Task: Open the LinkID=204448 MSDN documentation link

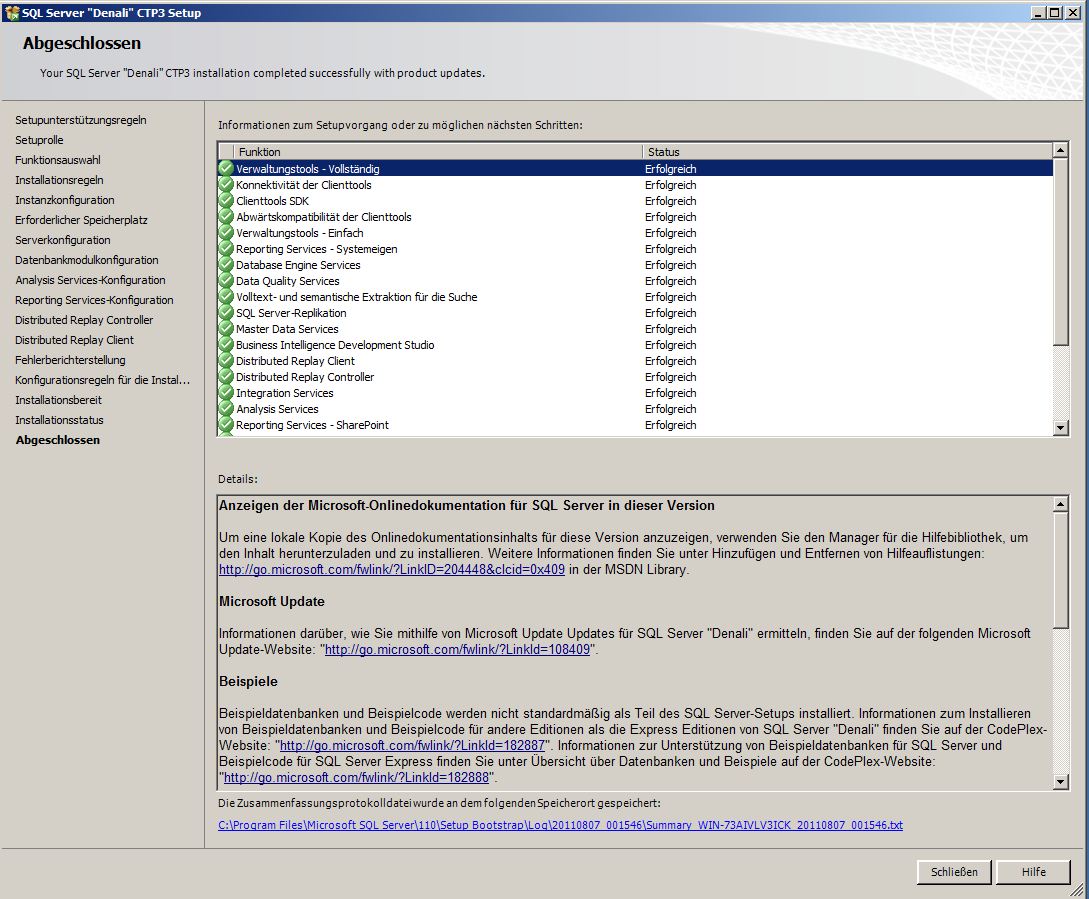Action: click(392, 569)
